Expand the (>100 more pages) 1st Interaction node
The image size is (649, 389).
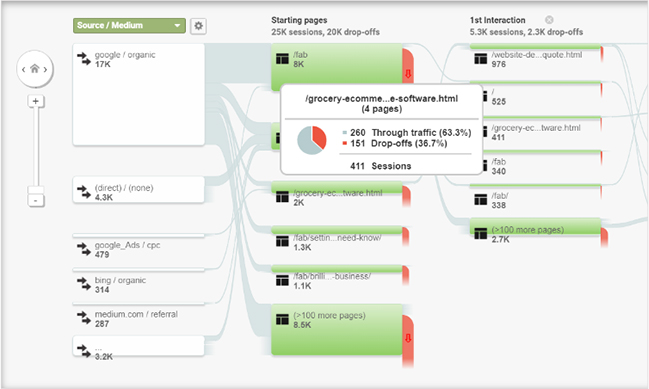point(535,232)
